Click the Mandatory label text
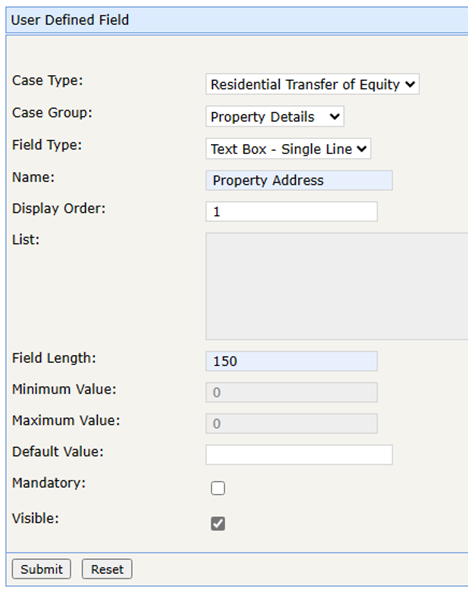 pos(49,483)
